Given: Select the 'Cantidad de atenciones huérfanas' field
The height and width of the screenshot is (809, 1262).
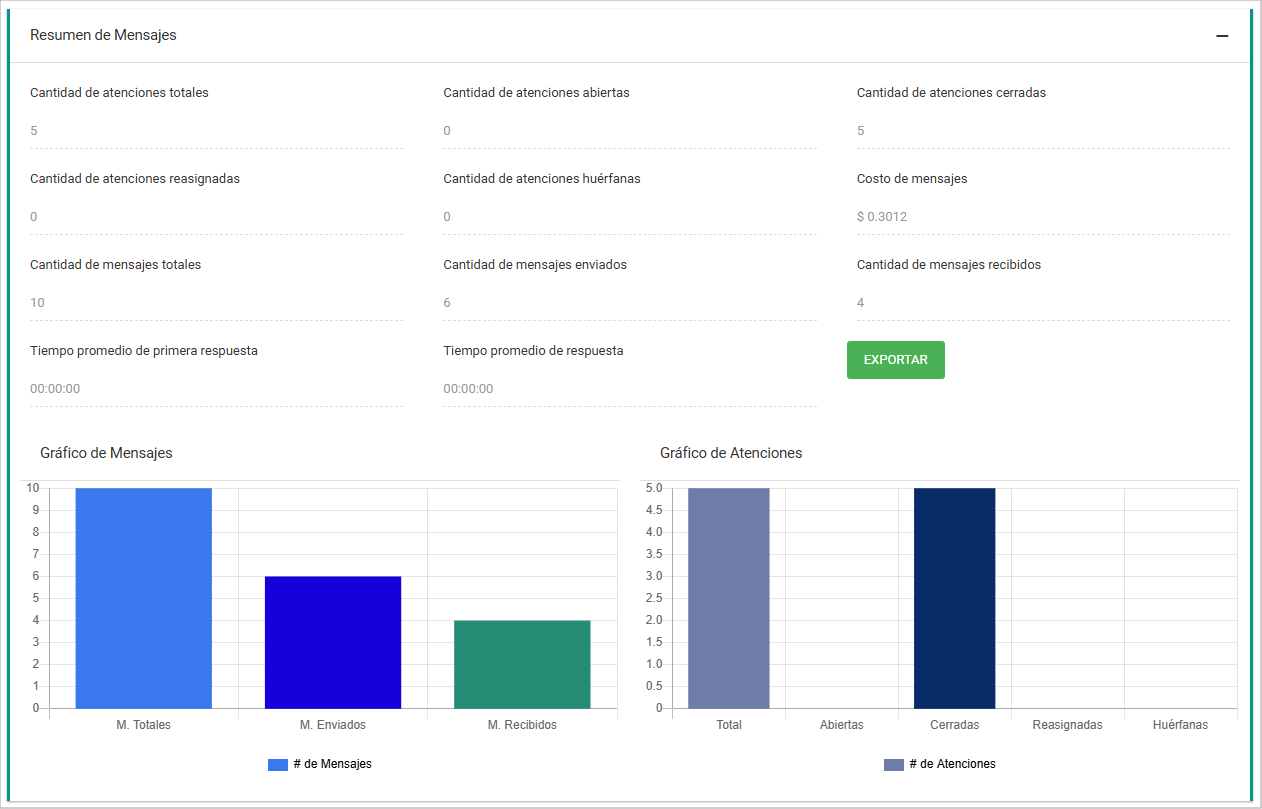Looking at the screenshot, I should click(629, 217).
